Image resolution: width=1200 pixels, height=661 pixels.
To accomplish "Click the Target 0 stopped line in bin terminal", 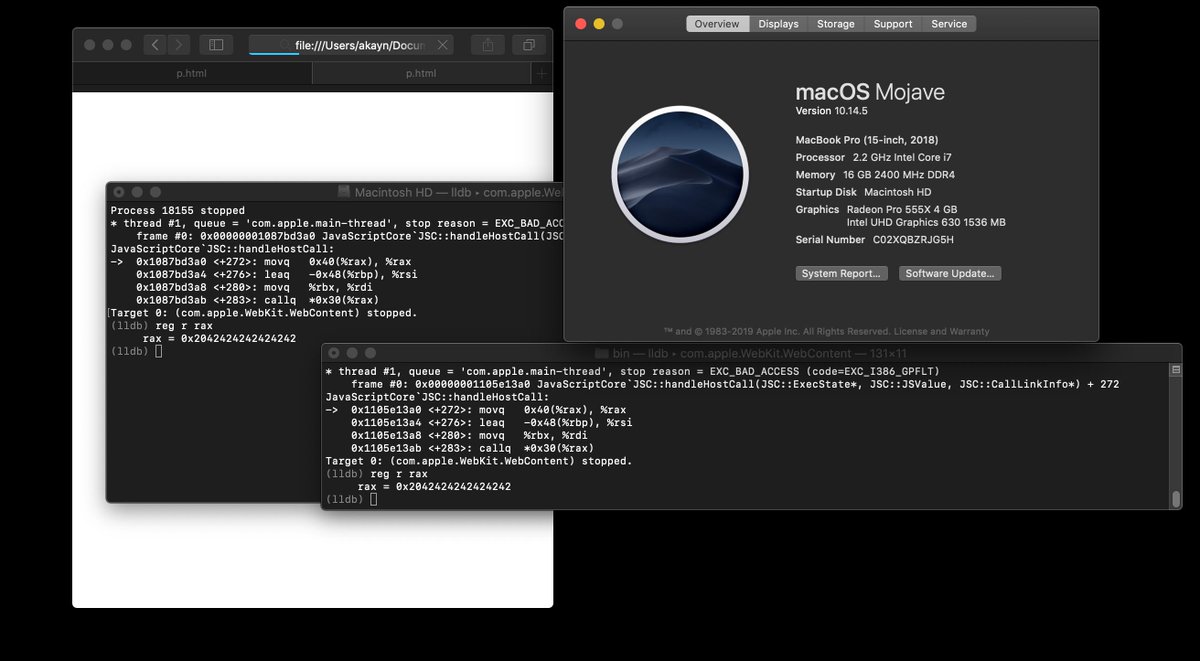I will [x=479, y=461].
